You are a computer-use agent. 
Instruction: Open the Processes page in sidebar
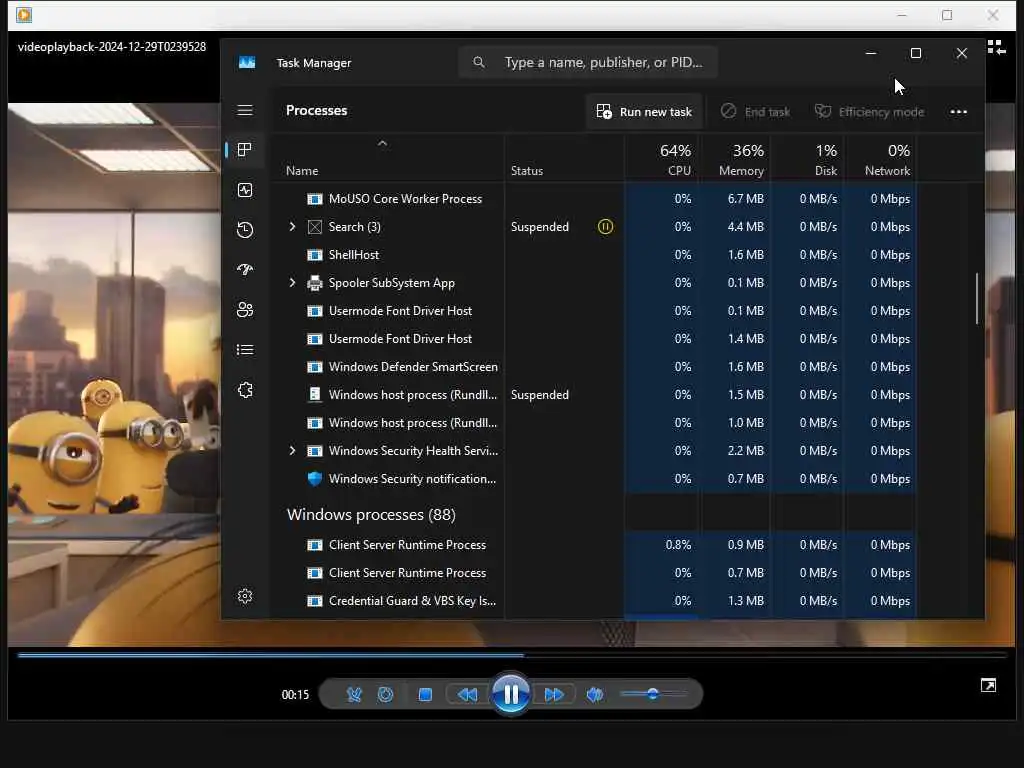tap(245, 150)
